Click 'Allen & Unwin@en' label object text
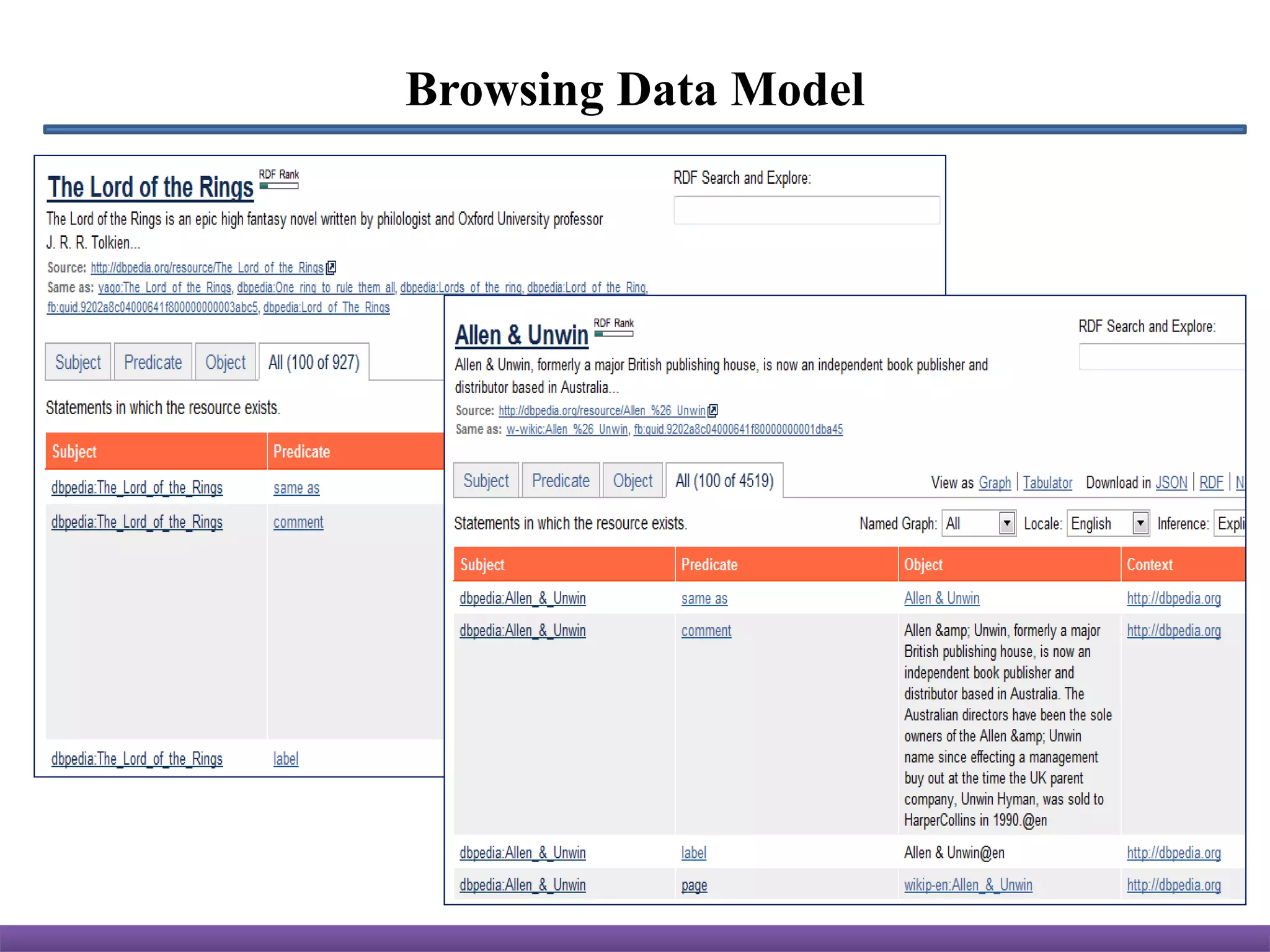The image size is (1270, 952). [x=954, y=853]
